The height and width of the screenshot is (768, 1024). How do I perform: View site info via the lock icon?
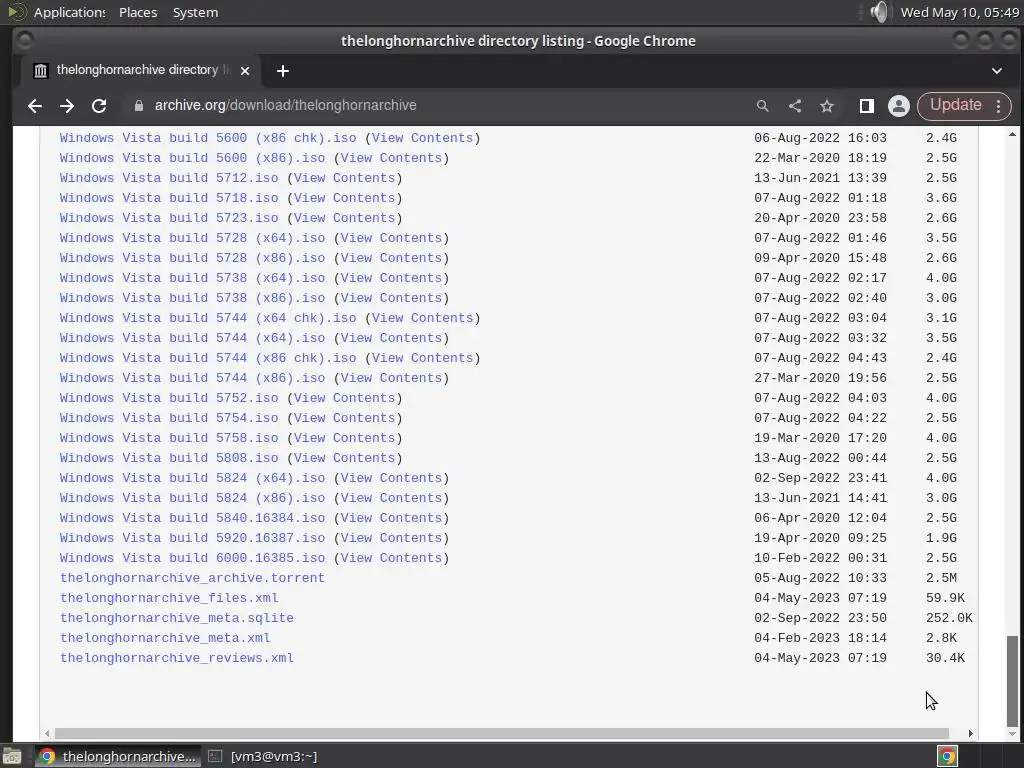tap(138, 105)
